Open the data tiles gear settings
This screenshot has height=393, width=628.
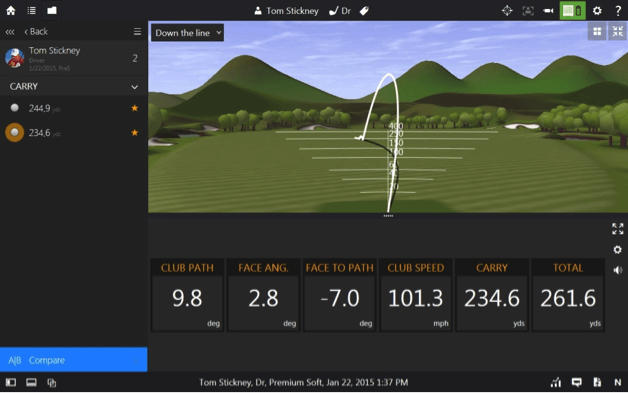(618, 250)
